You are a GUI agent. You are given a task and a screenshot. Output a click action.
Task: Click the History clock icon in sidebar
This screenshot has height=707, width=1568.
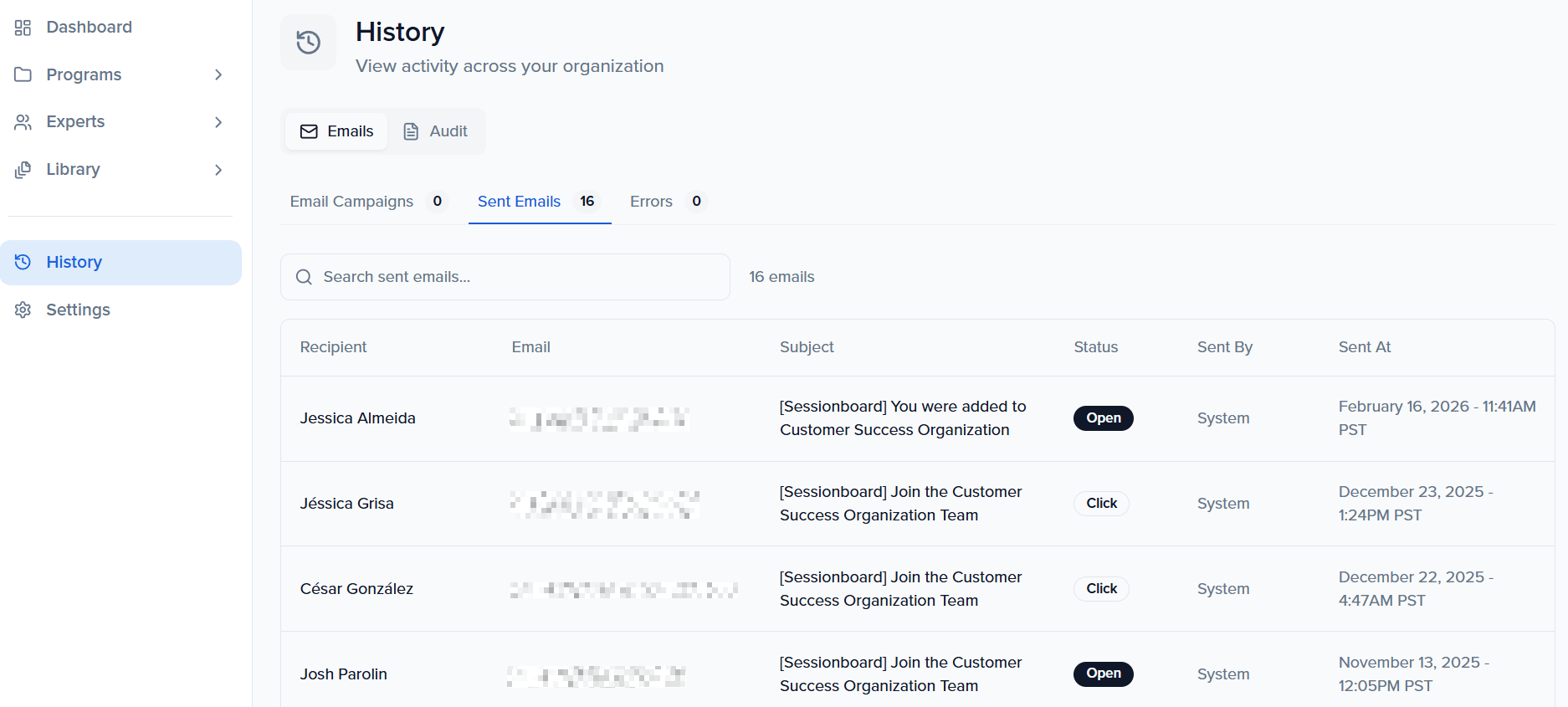pyautogui.click(x=23, y=262)
